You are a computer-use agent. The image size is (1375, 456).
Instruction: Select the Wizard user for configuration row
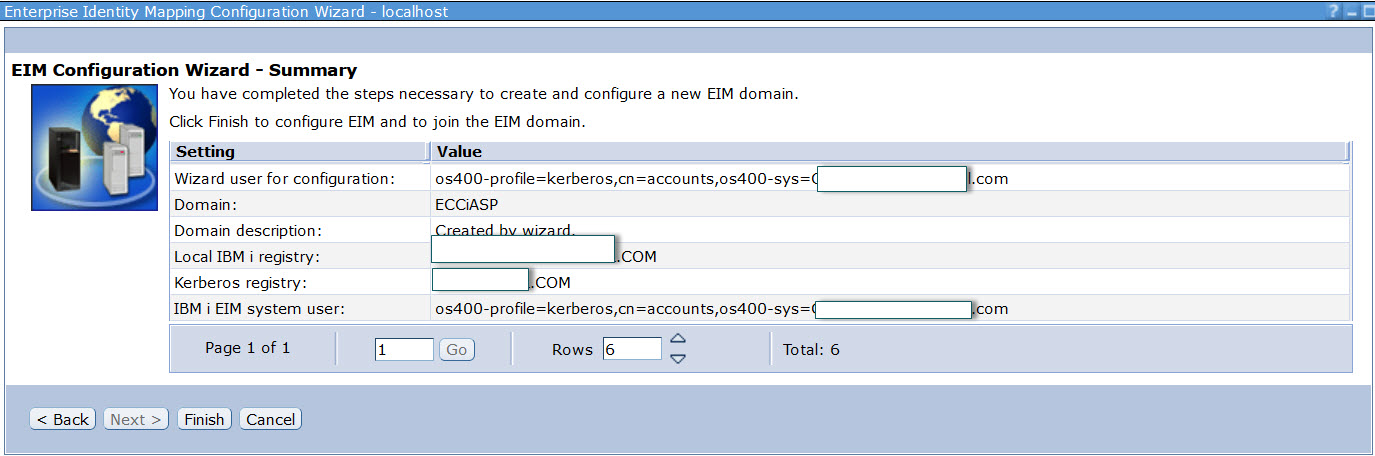(285, 178)
